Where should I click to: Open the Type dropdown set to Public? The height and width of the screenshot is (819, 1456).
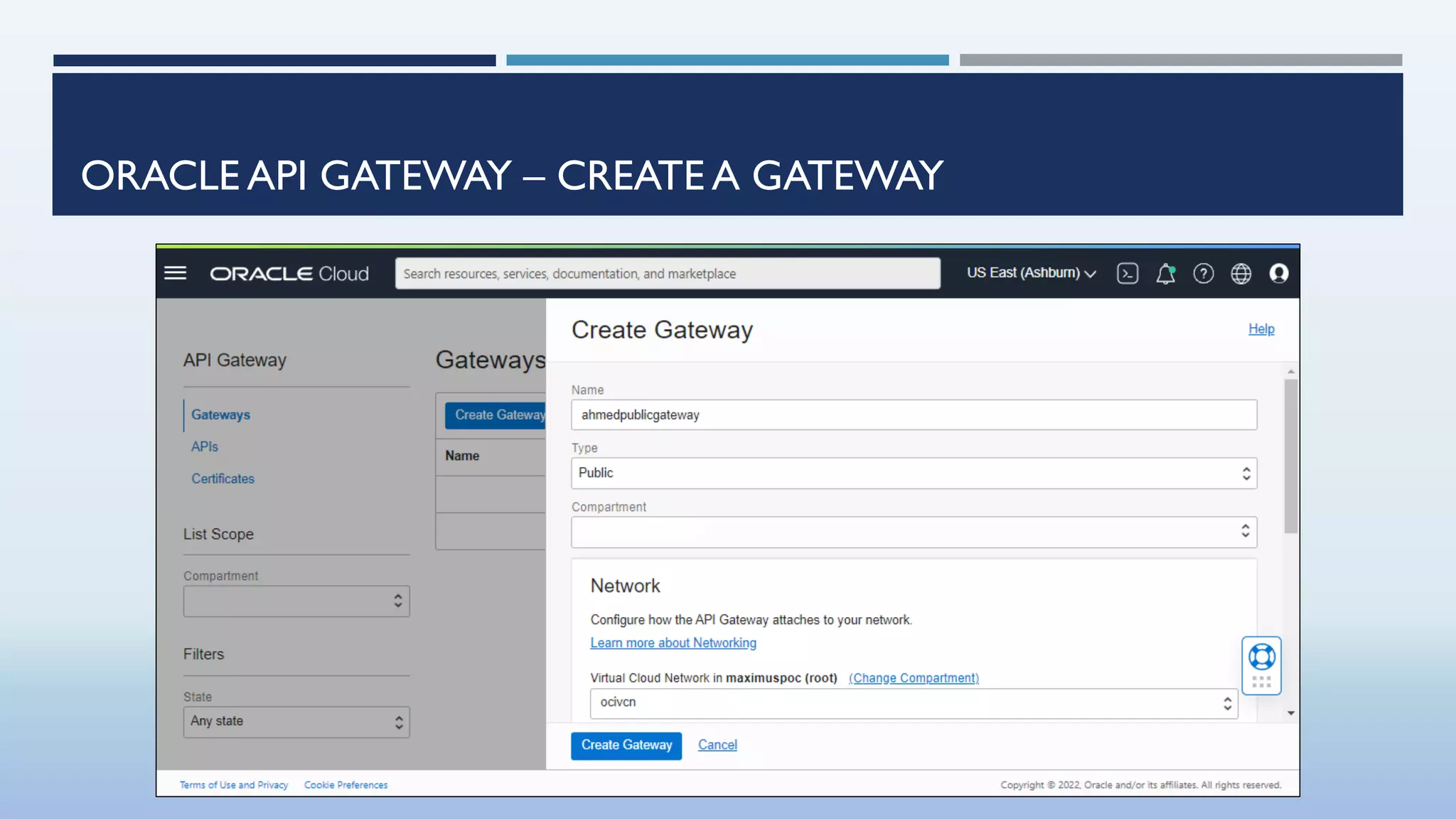914,473
